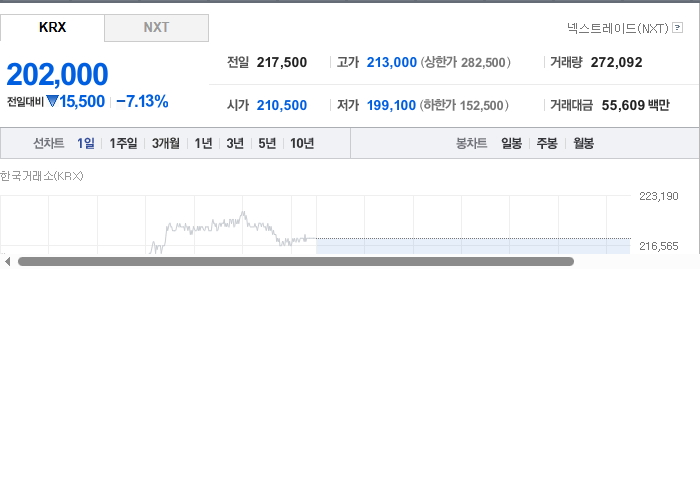Viewport: 700px width, 490px height.
Task: Switch to the KRX tab
Action: point(52,28)
